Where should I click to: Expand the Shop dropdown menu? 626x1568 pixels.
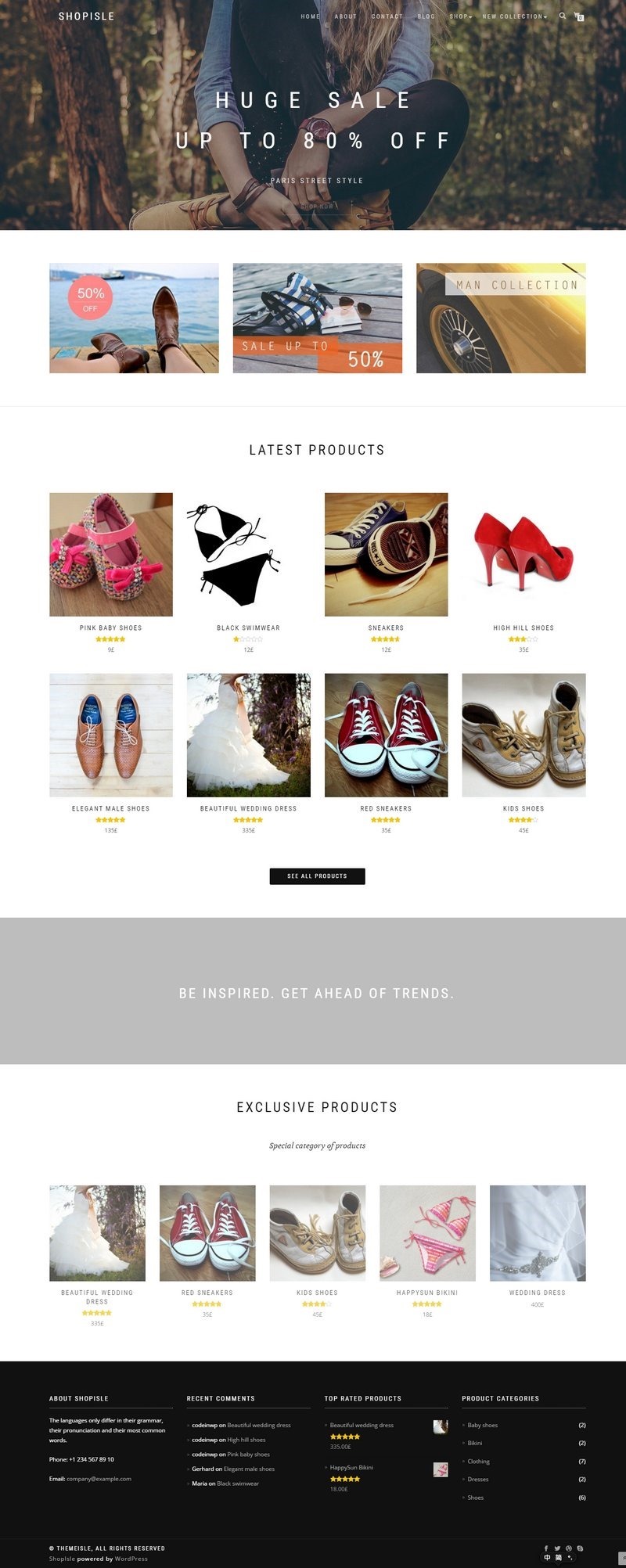point(460,16)
